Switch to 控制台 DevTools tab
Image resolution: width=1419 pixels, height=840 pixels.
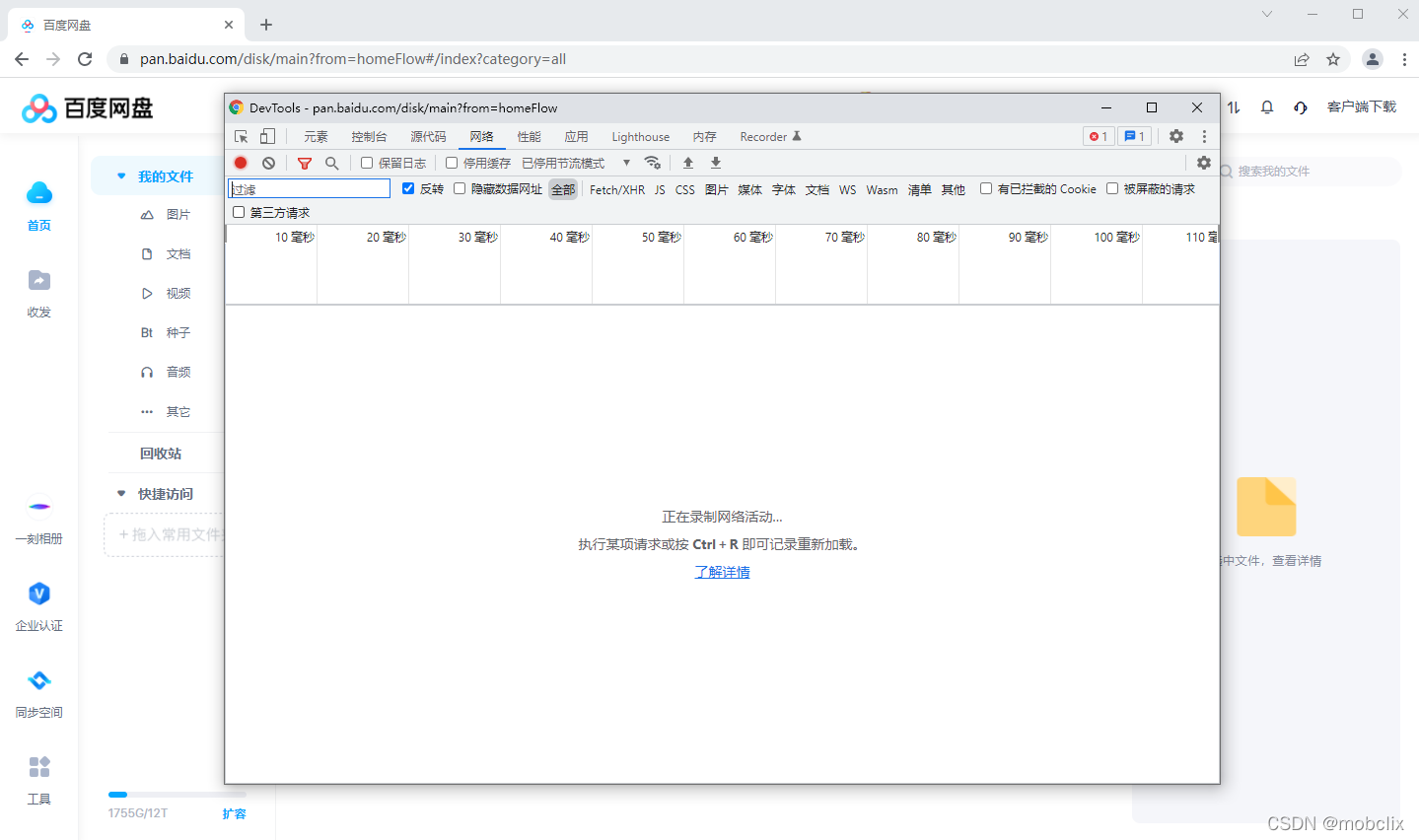[x=370, y=137]
